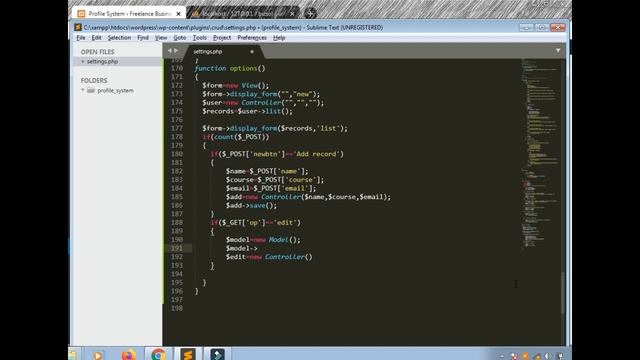Click the $edit=new Controller() line
Viewport: 640px width, 360px height.
point(269,257)
